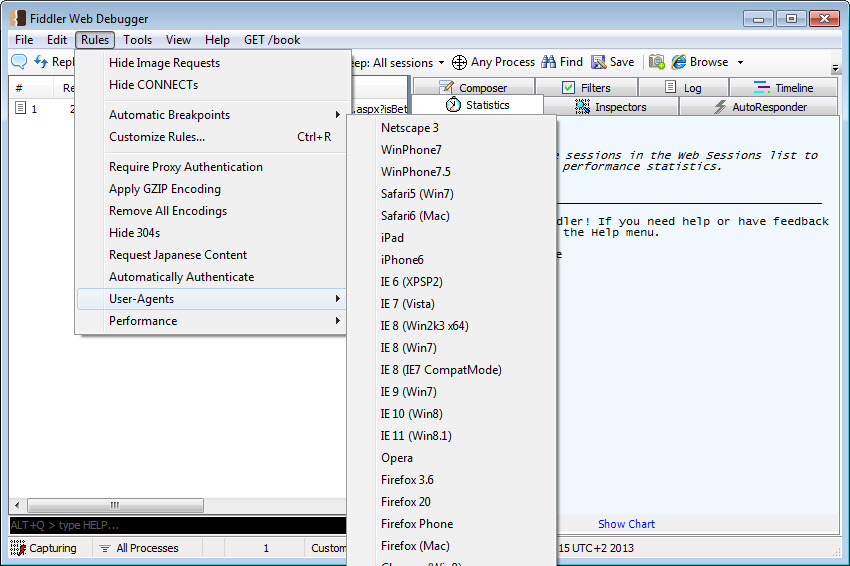Click the comment balloon toolbar icon
Viewport: 850px width, 566px height.
pos(19,62)
